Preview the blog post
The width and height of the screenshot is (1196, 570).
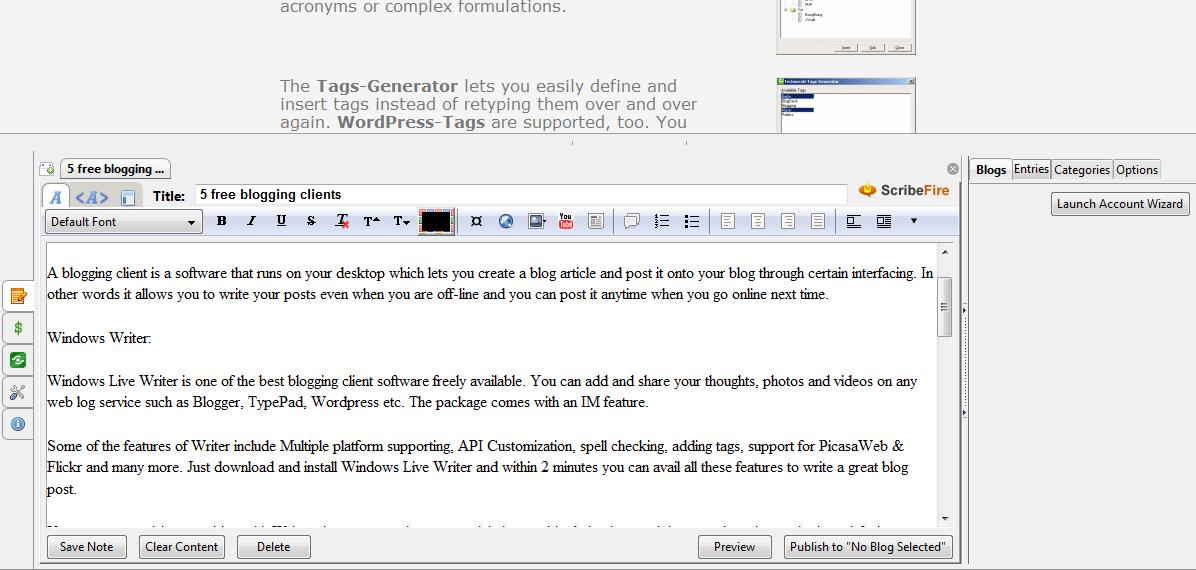click(735, 546)
